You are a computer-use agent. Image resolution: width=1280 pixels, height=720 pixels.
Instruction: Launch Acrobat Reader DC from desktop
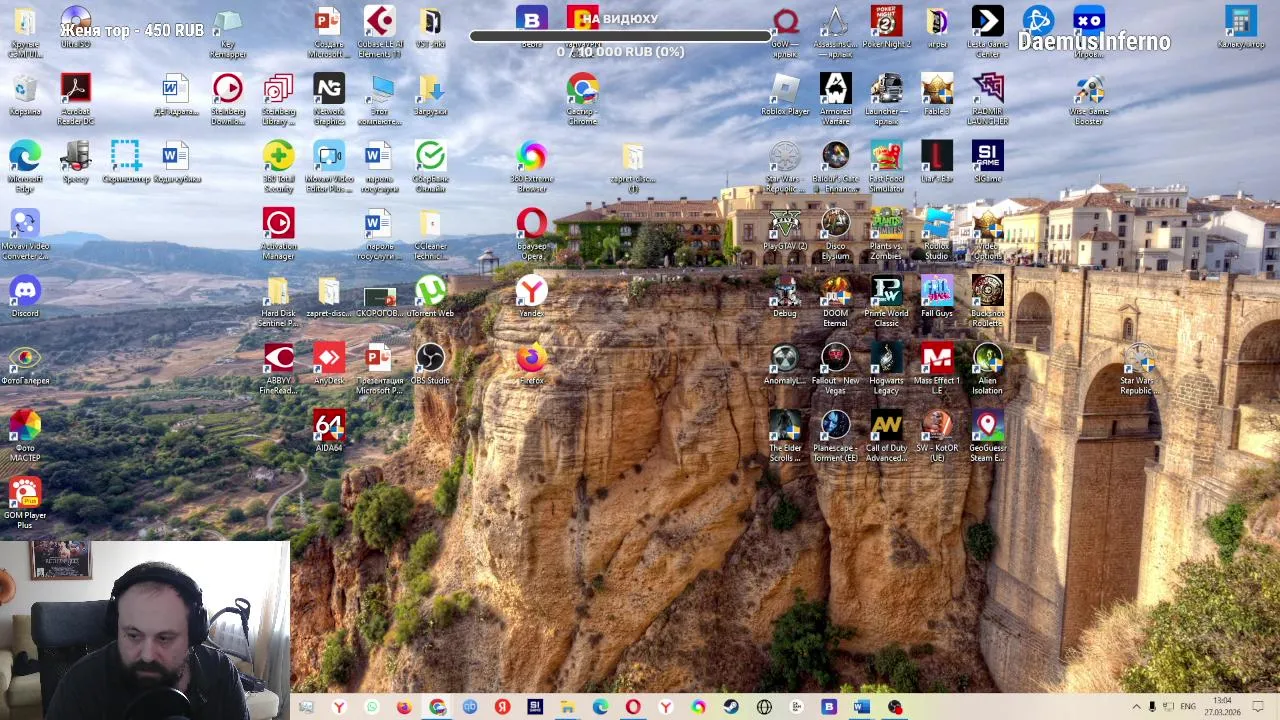pyautogui.click(x=76, y=99)
